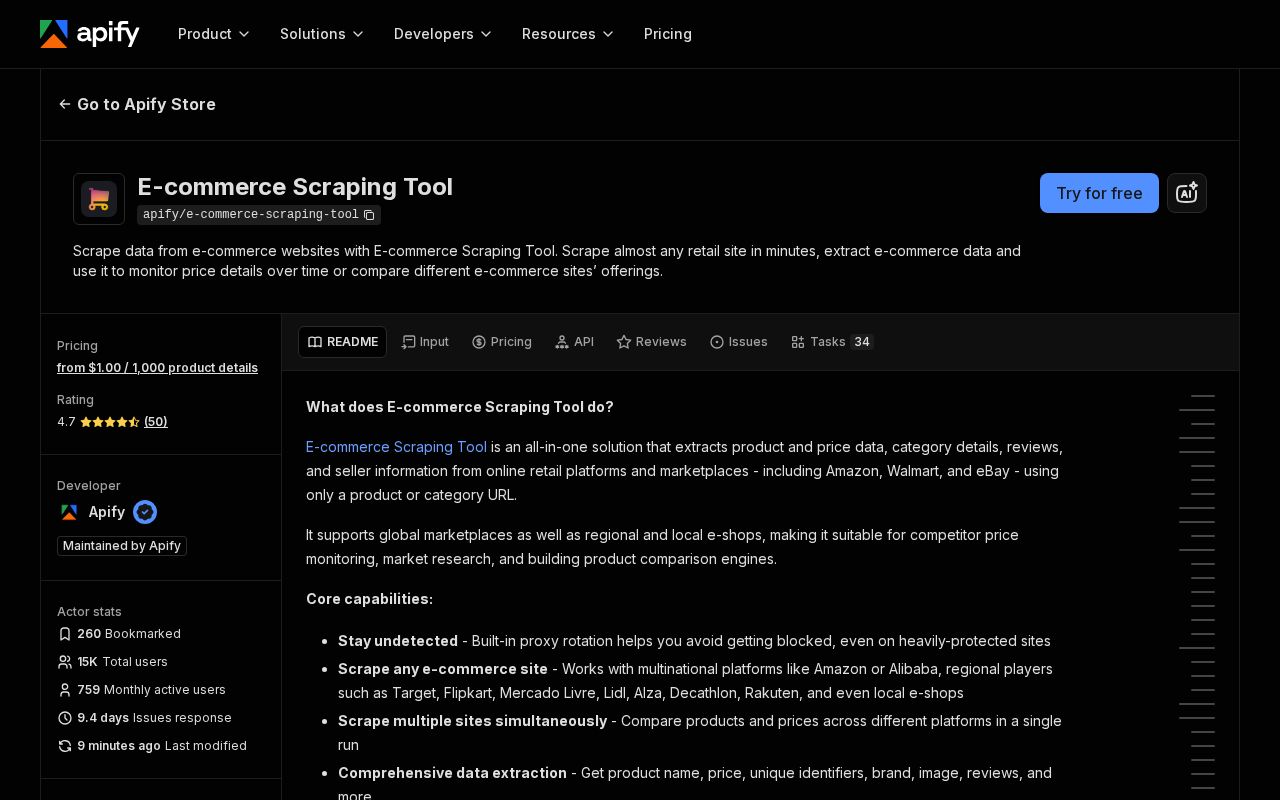Click the Maintained by Apify badge

pos(122,546)
